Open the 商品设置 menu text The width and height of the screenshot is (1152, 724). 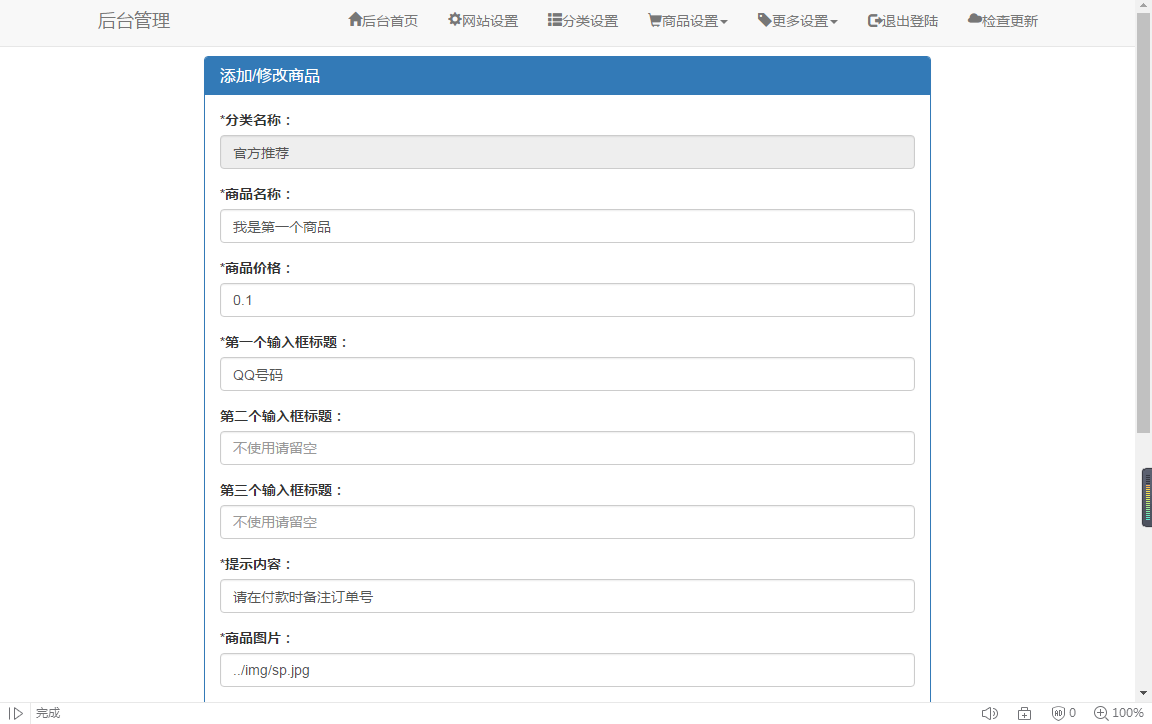(690, 21)
